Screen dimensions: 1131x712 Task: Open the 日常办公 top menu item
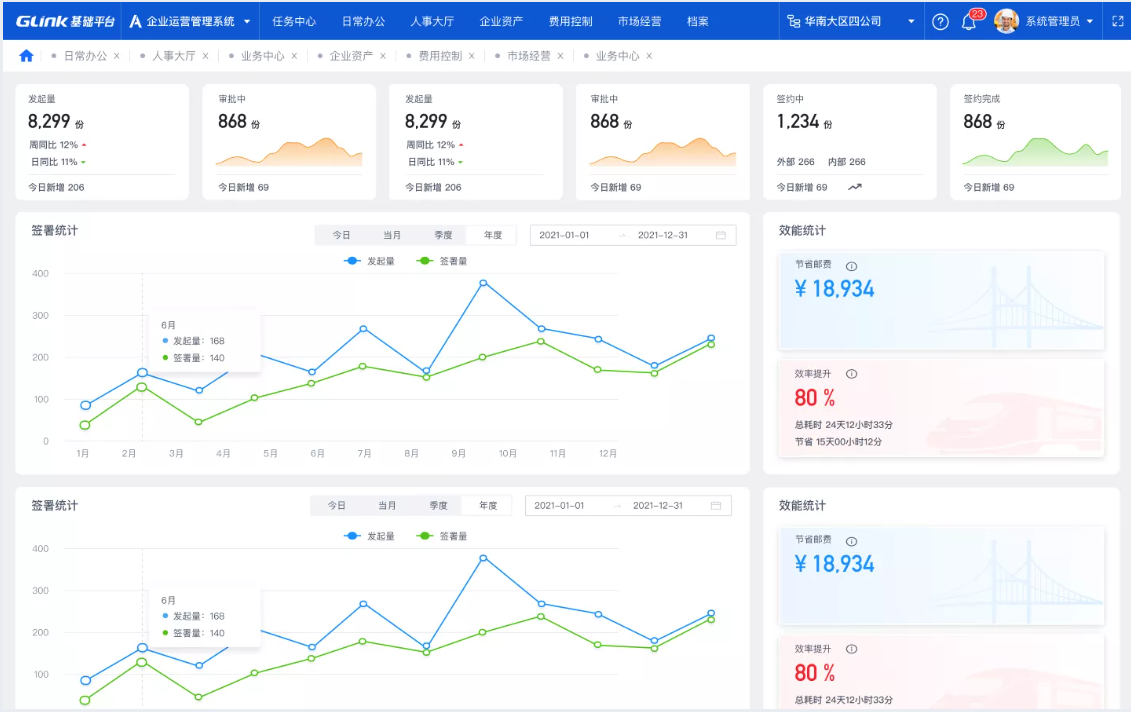(363, 22)
